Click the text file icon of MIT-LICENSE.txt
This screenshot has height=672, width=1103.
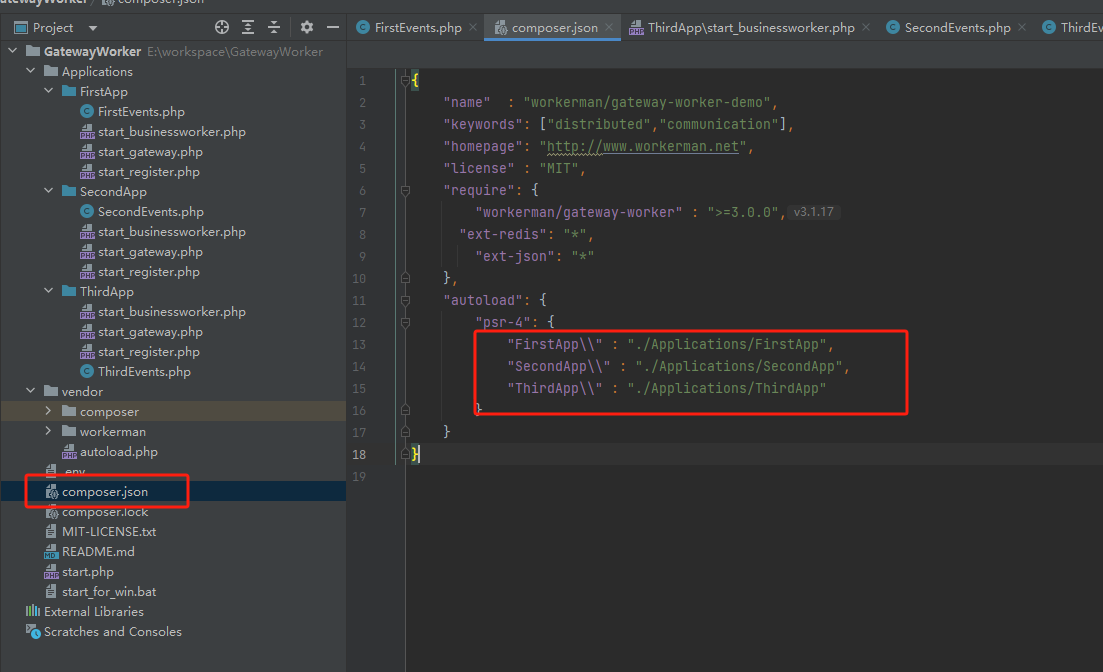coord(51,532)
